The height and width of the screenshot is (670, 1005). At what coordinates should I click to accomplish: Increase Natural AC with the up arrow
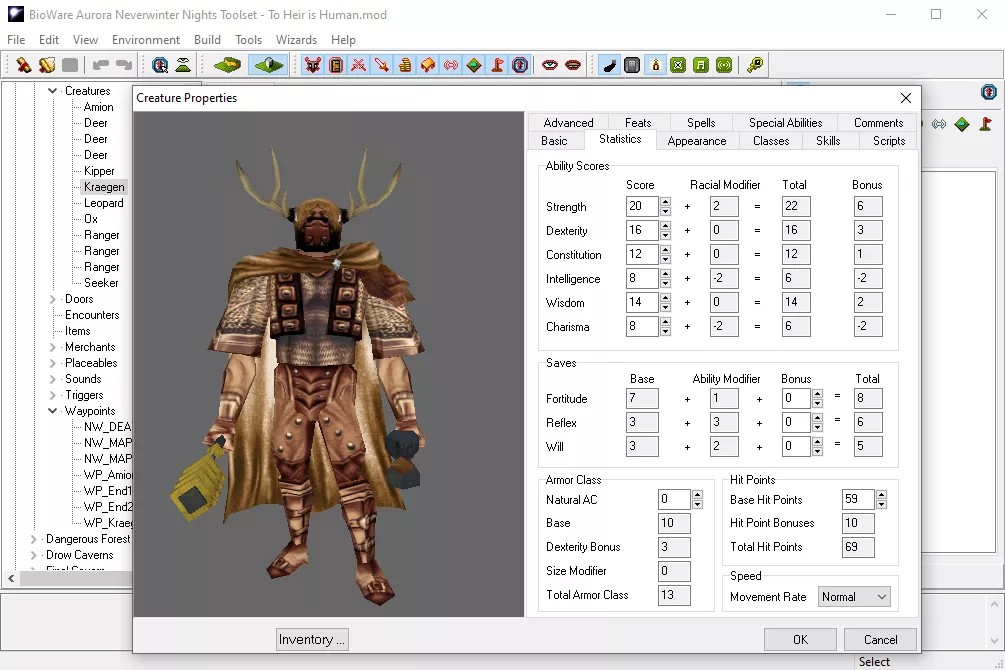coord(697,495)
